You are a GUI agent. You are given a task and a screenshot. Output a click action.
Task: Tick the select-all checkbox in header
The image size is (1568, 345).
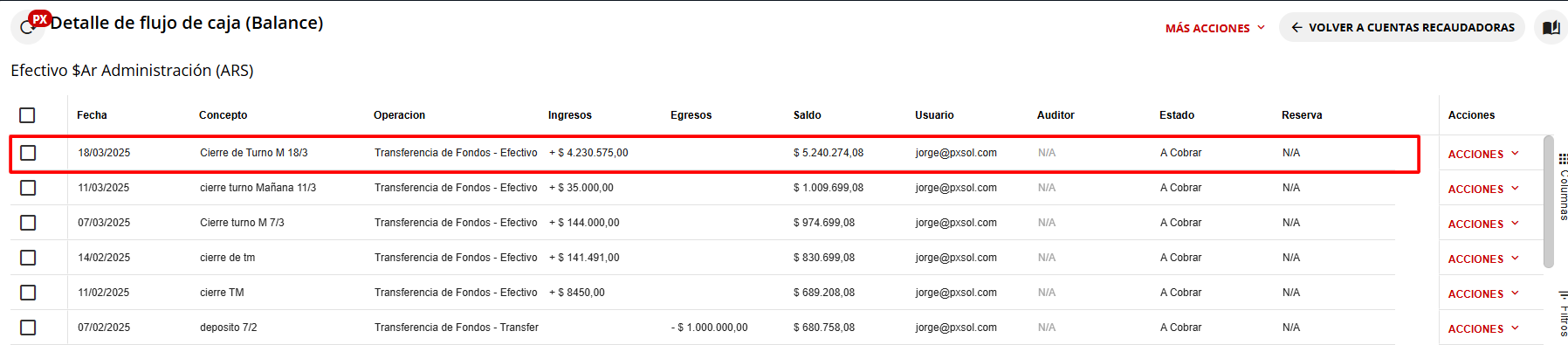click(x=27, y=115)
